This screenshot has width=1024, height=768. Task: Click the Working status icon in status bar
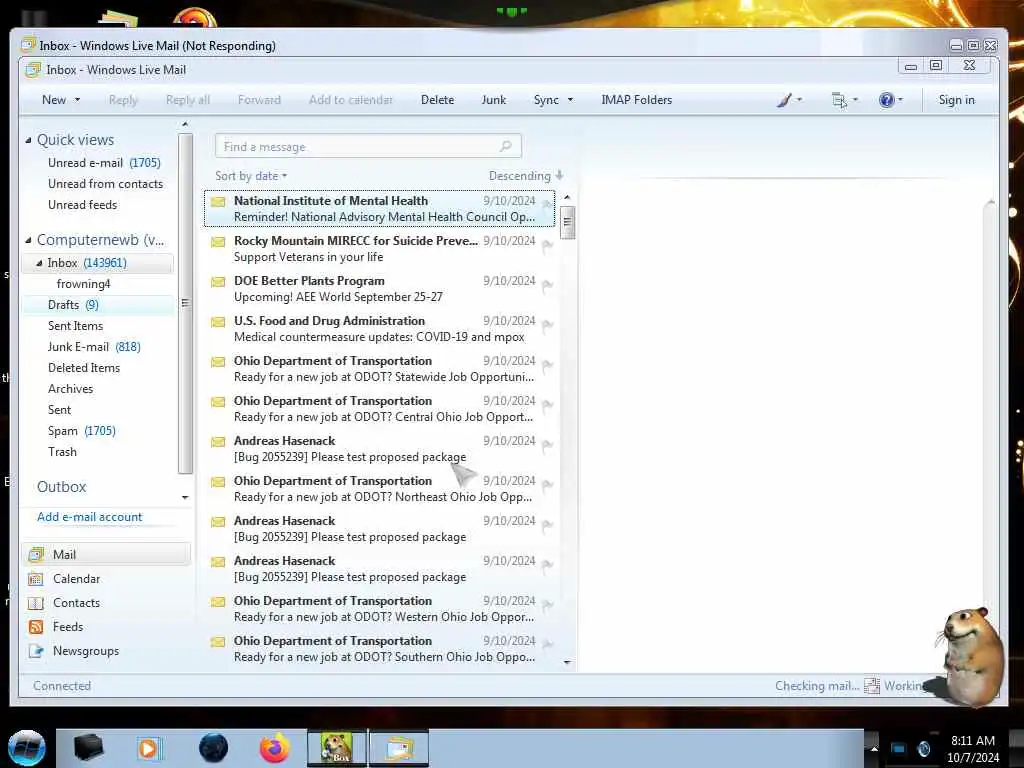[x=872, y=686]
